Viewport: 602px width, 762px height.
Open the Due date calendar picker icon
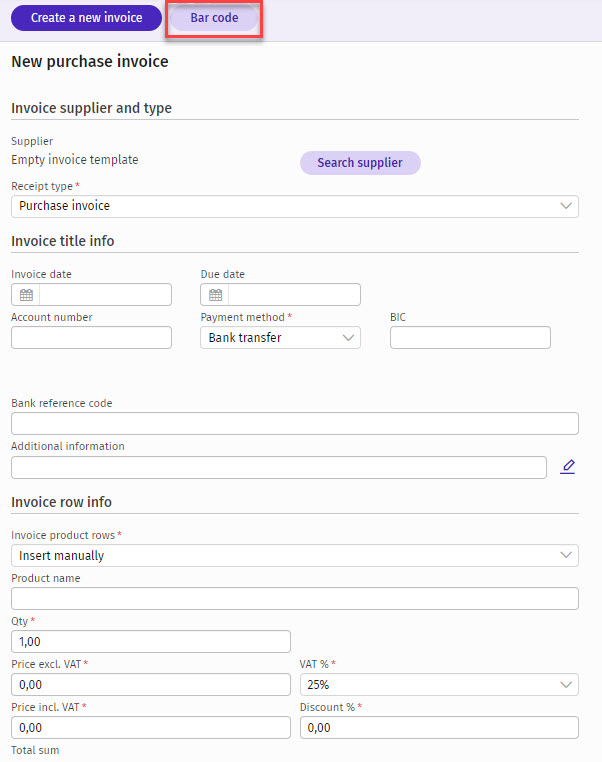[215, 295]
